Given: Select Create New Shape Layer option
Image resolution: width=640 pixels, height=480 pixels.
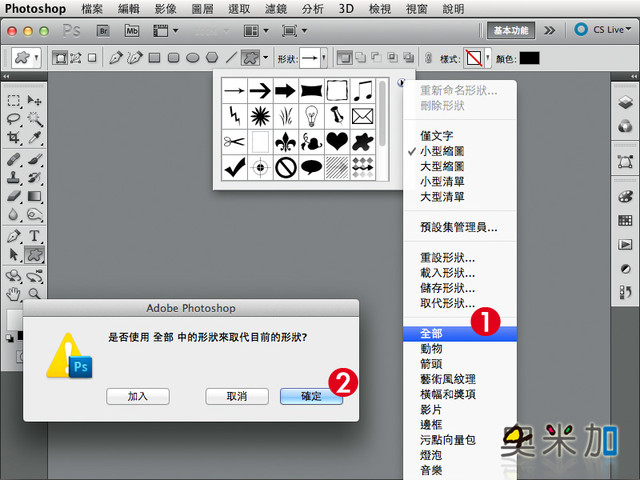Looking at the screenshot, I should coord(344,58).
